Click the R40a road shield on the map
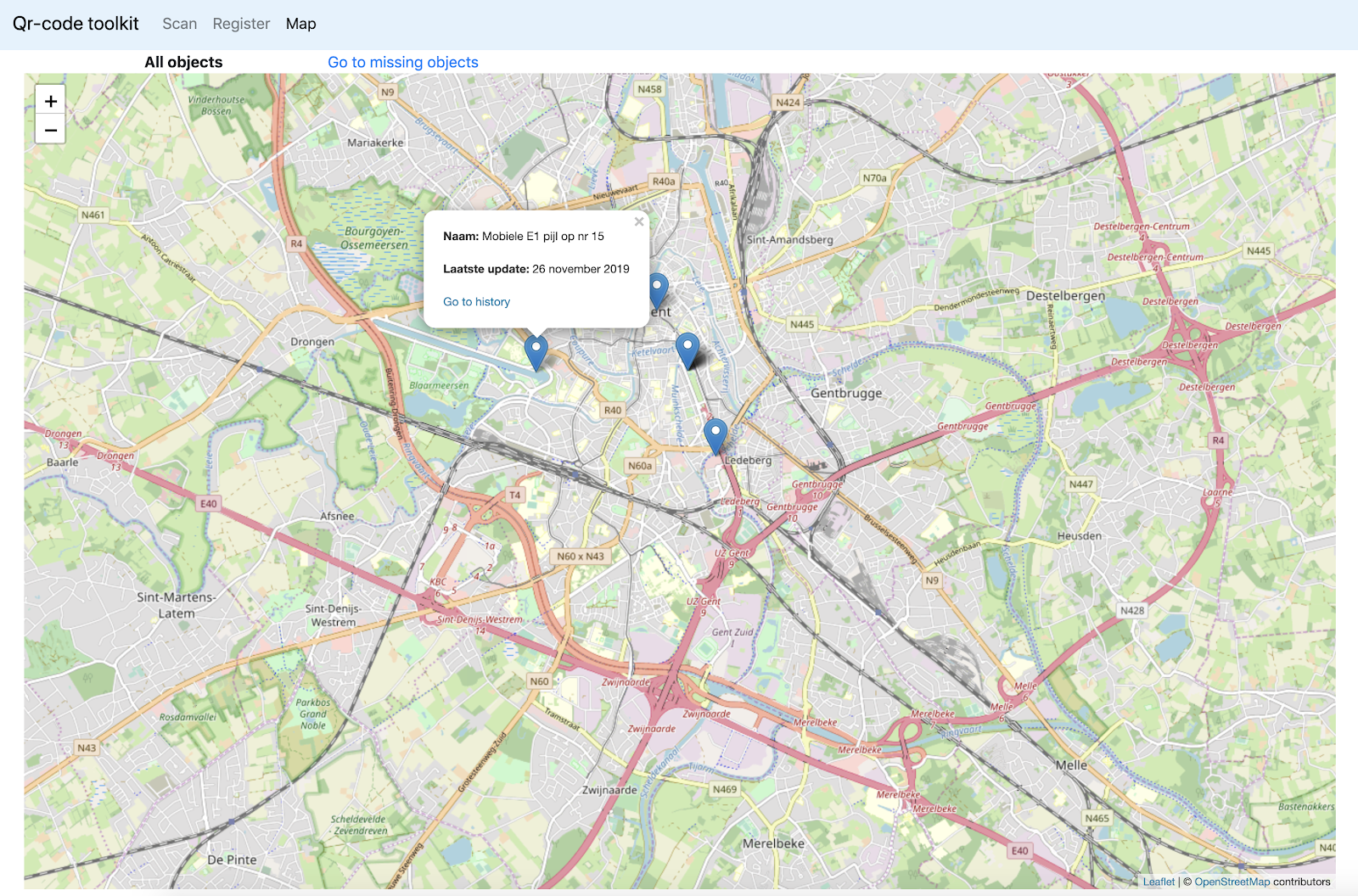This screenshot has height=896, width=1358. [x=664, y=182]
